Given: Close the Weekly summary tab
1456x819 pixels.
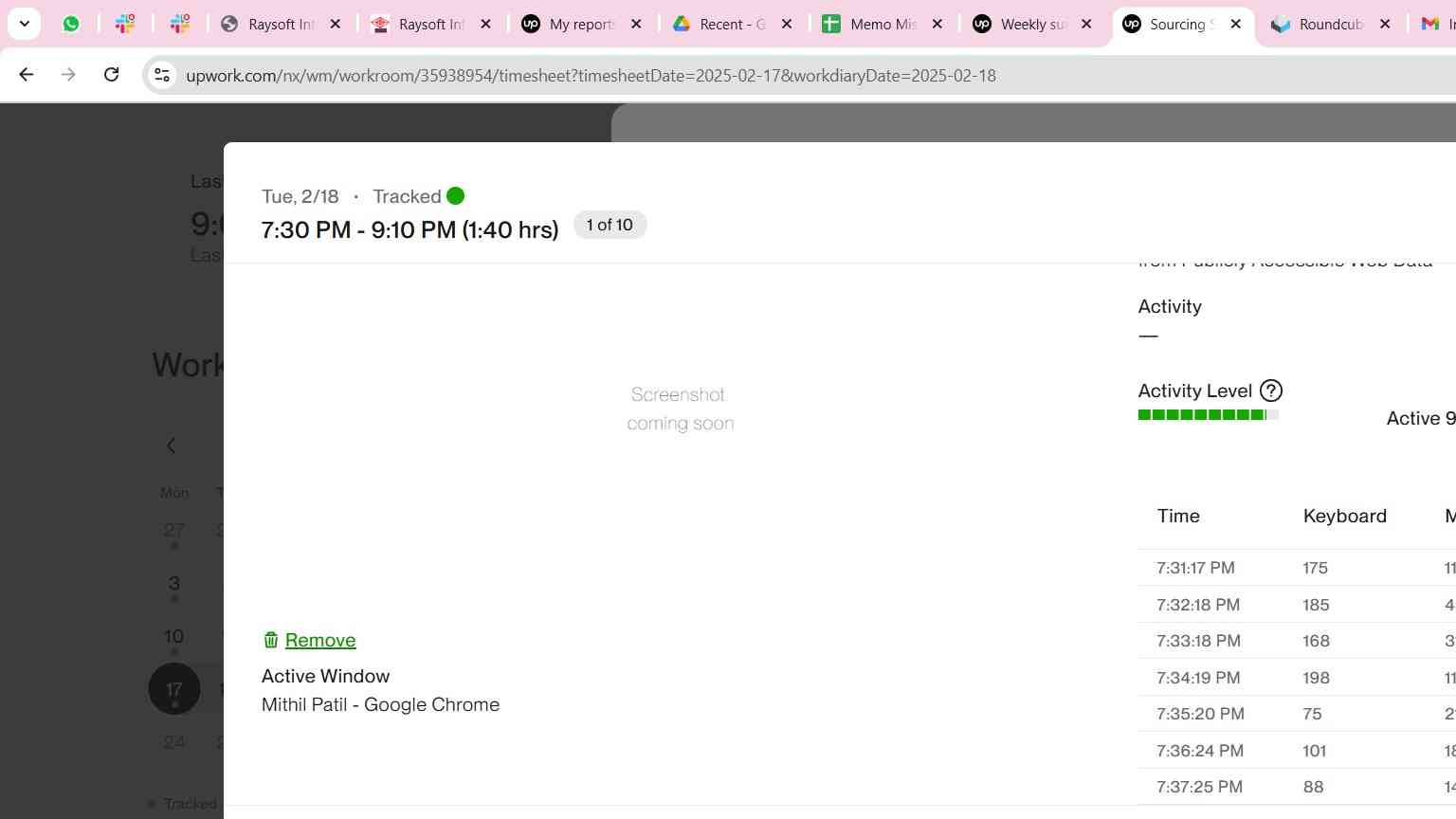Looking at the screenshot, I should pos(1087,24).
